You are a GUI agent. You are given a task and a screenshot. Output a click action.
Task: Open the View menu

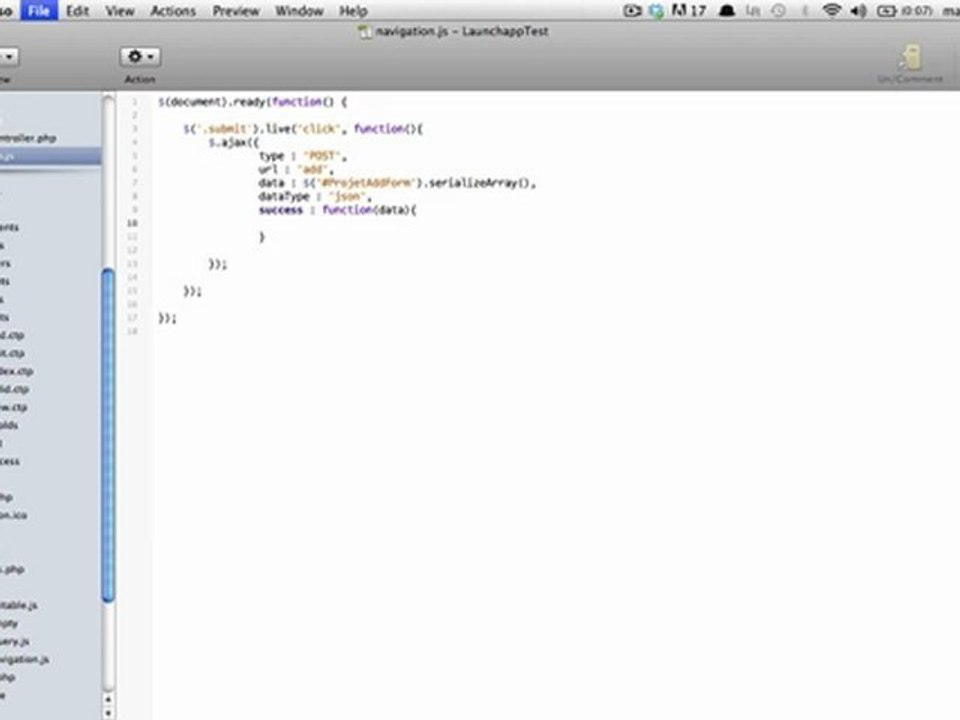119,10
